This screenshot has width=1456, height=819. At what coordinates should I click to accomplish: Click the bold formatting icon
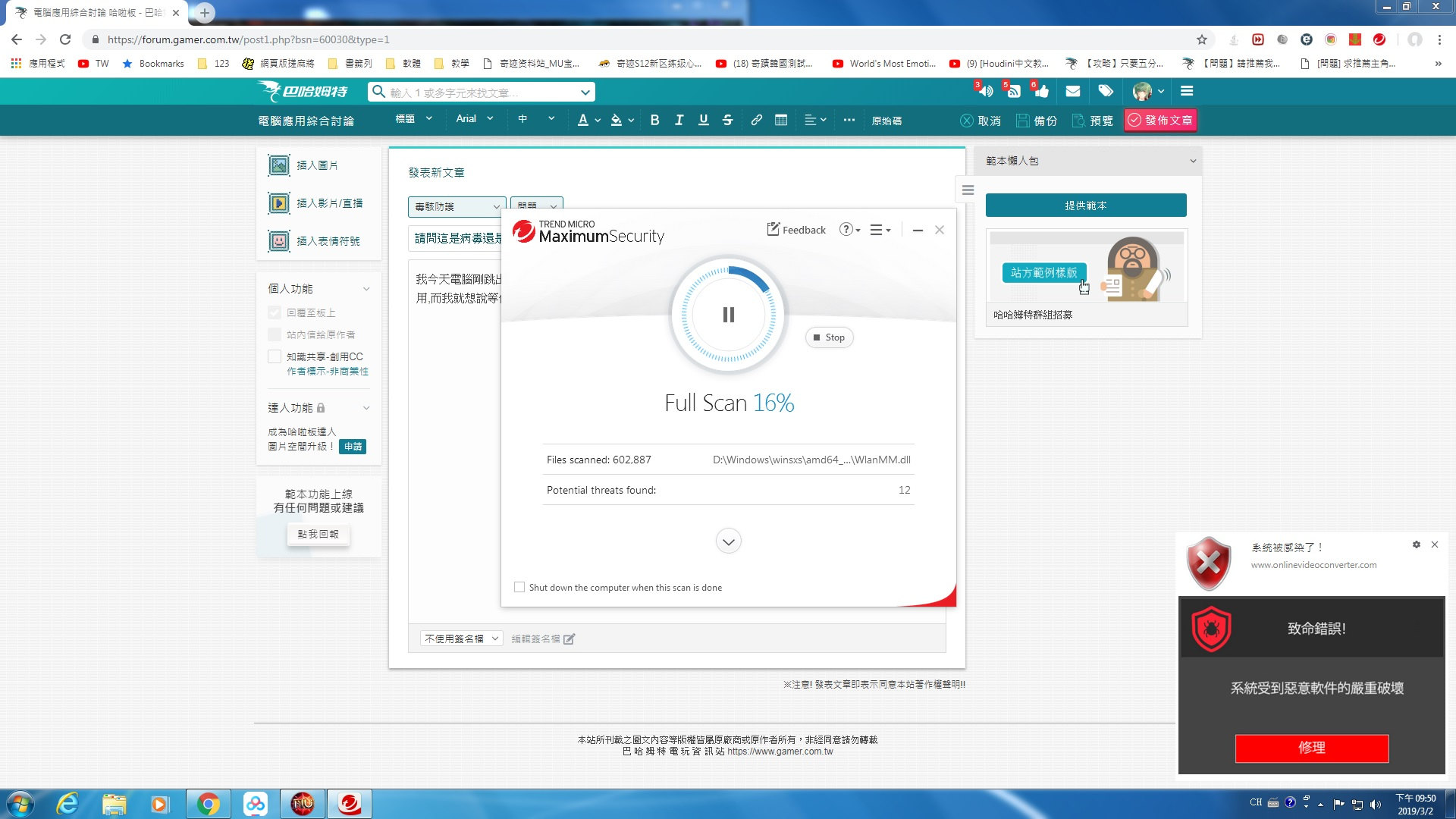point(654,120)
